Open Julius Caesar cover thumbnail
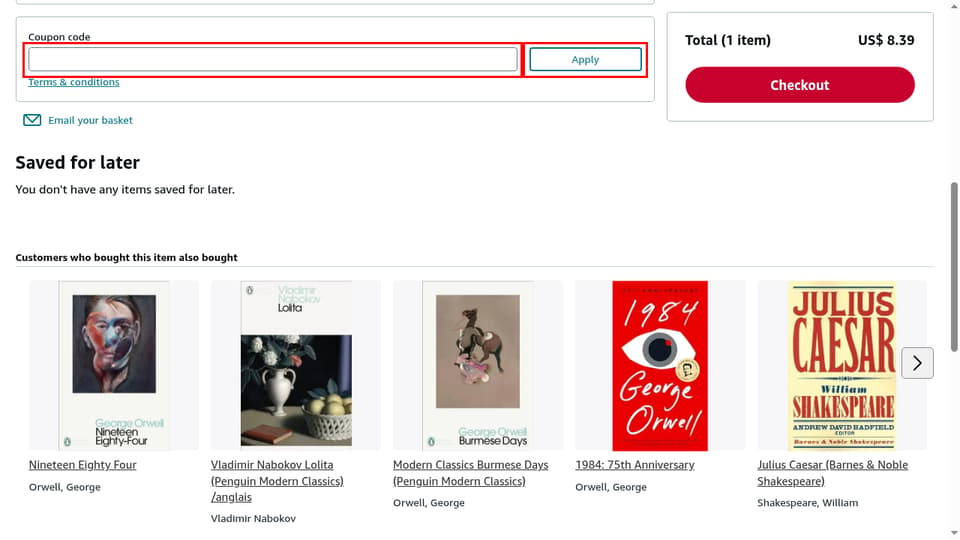This screenshot has width=960, height=540. tap(842, 366)
